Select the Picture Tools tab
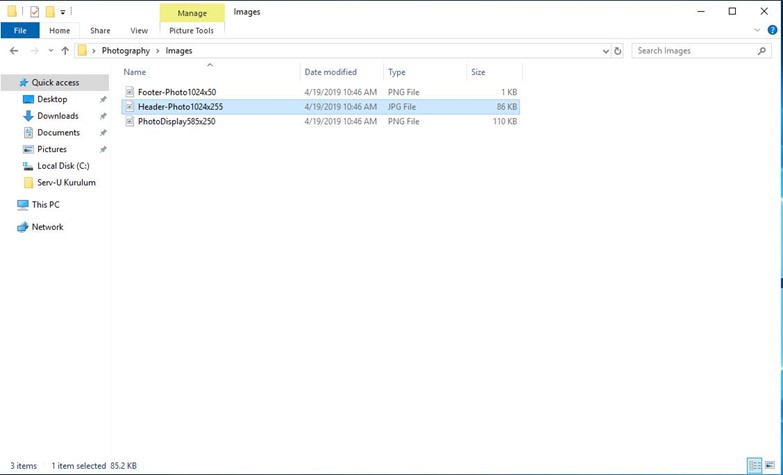 coord(191,30)
